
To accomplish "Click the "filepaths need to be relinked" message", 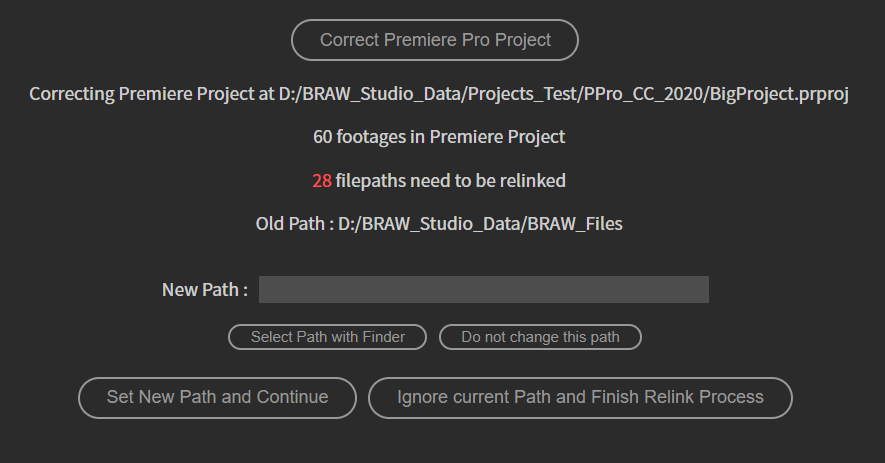I will 451,181.
